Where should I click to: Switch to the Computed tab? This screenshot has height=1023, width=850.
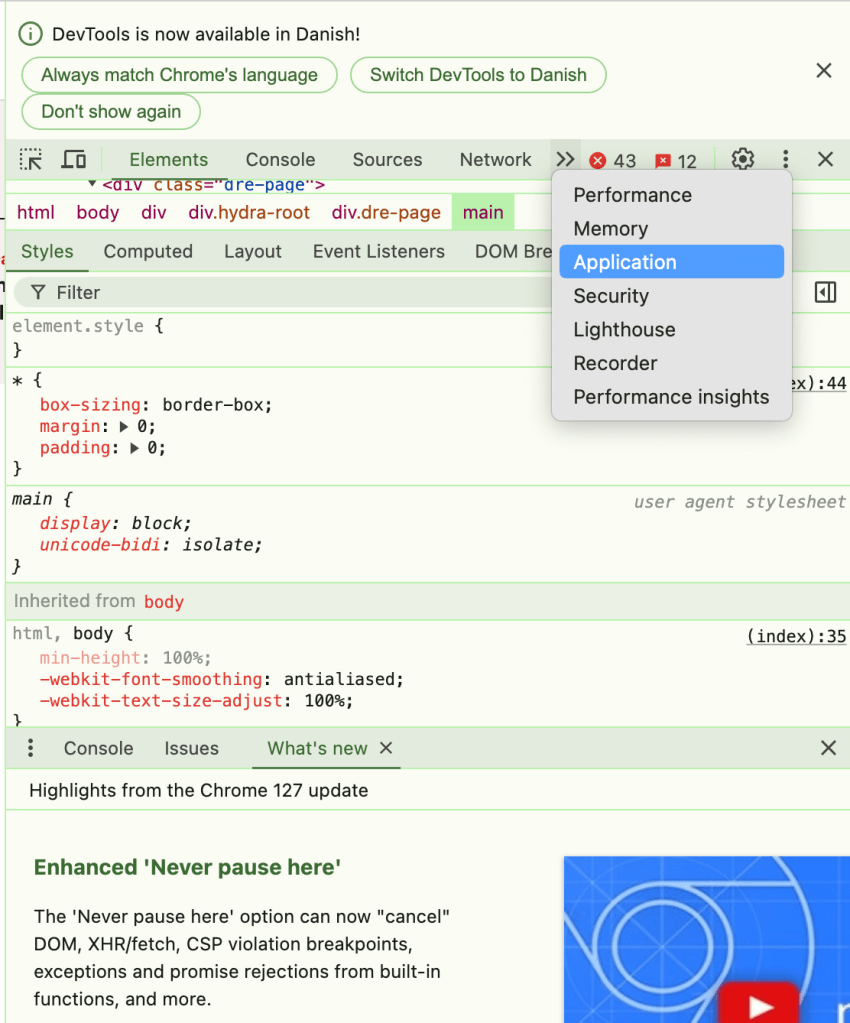148,252
